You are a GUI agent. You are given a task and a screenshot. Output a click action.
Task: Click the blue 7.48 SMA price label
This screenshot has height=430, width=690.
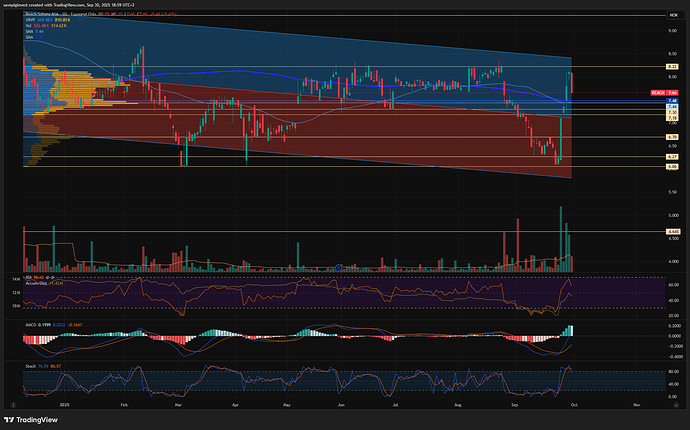[672, 101]
